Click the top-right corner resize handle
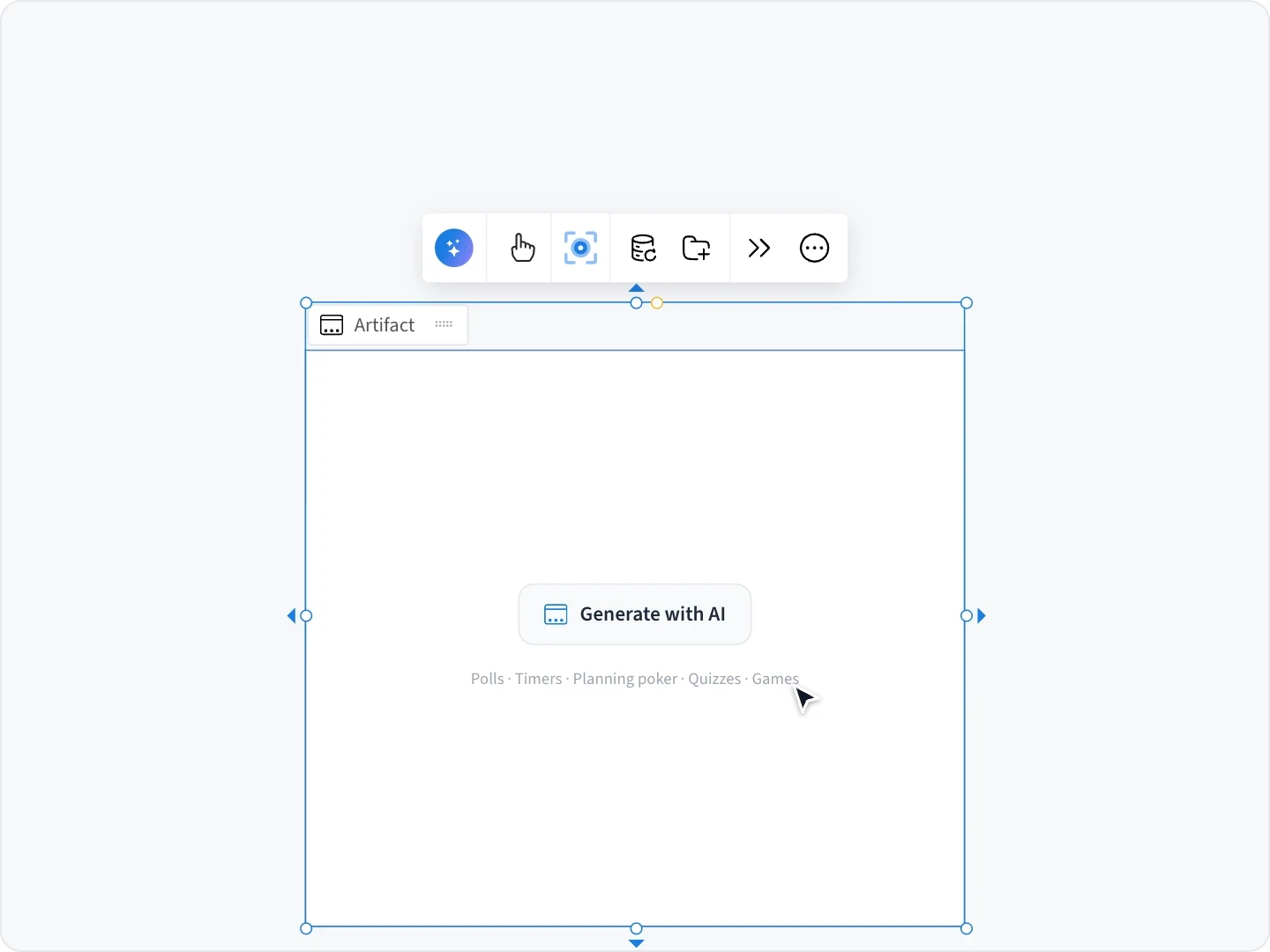Screen dimensions: 1270x952 (967, 303)
